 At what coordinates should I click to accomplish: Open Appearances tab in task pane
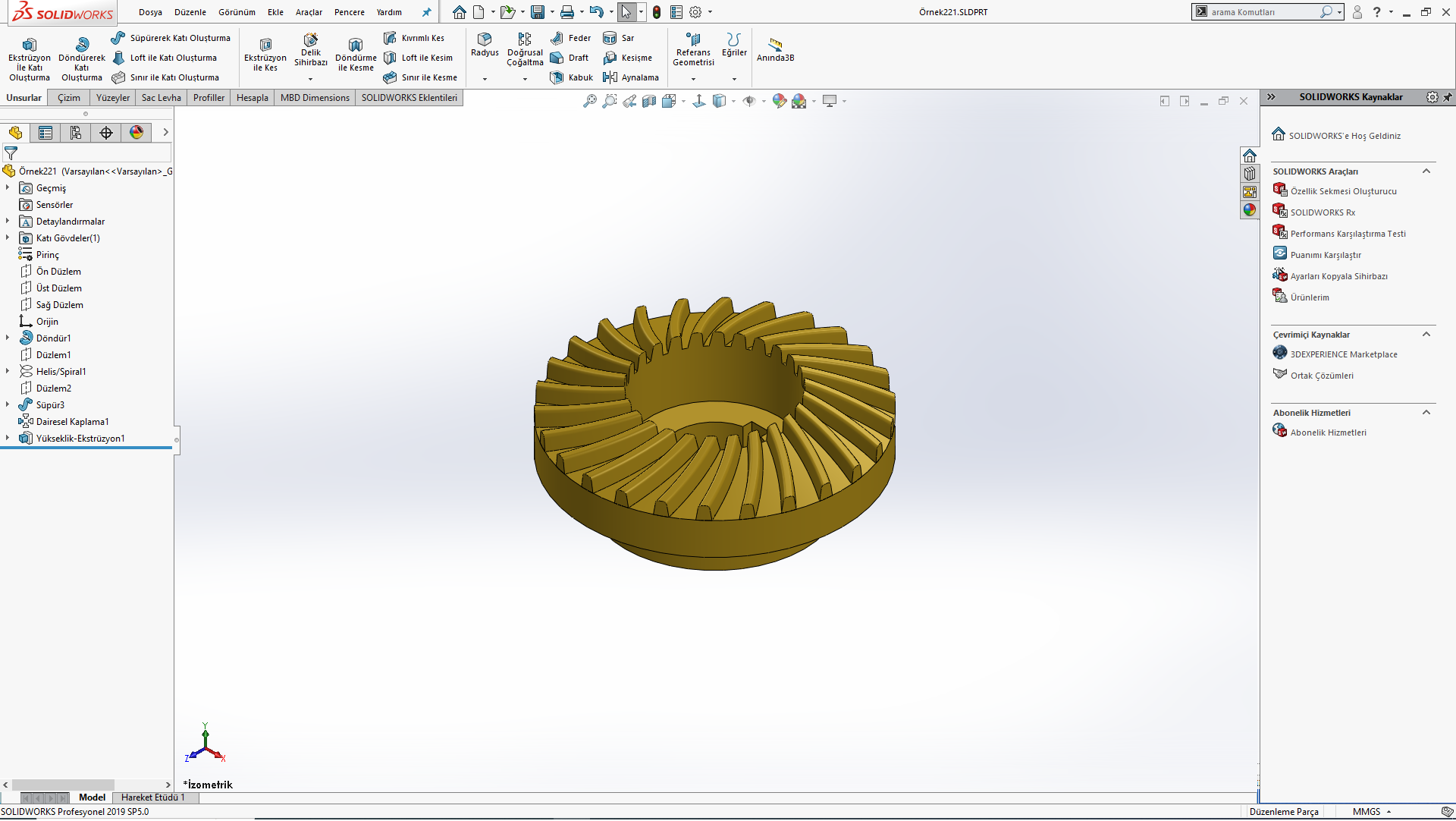1250,210
